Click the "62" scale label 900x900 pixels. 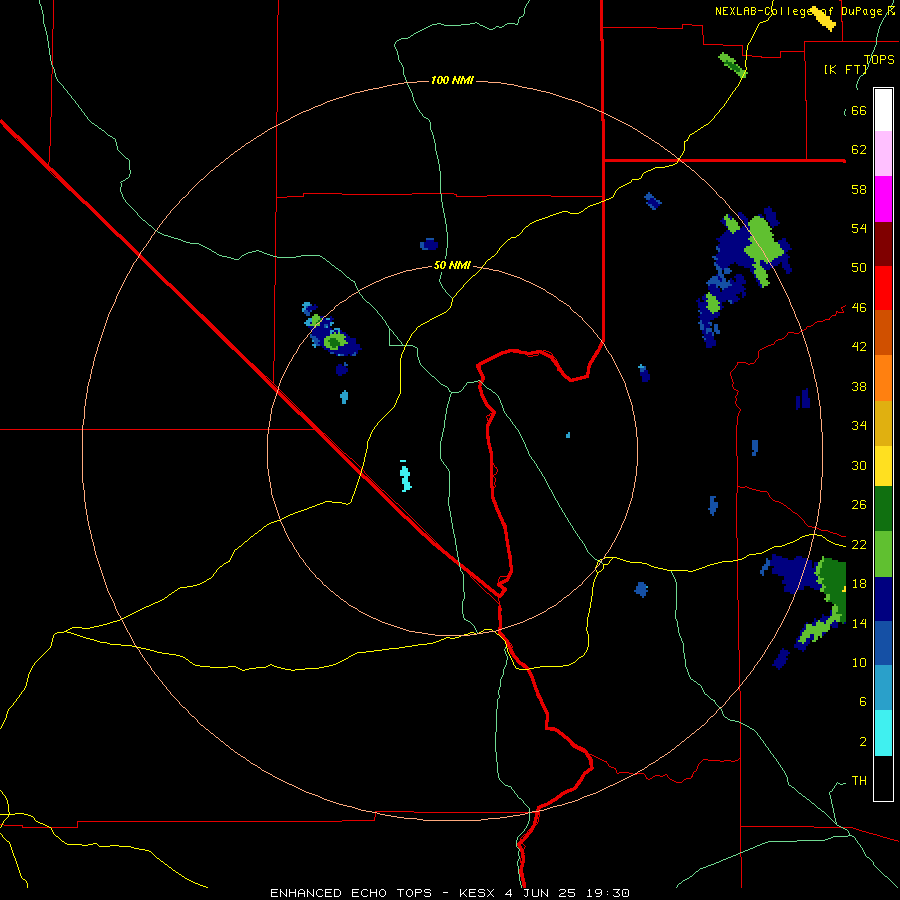(859, 149)
